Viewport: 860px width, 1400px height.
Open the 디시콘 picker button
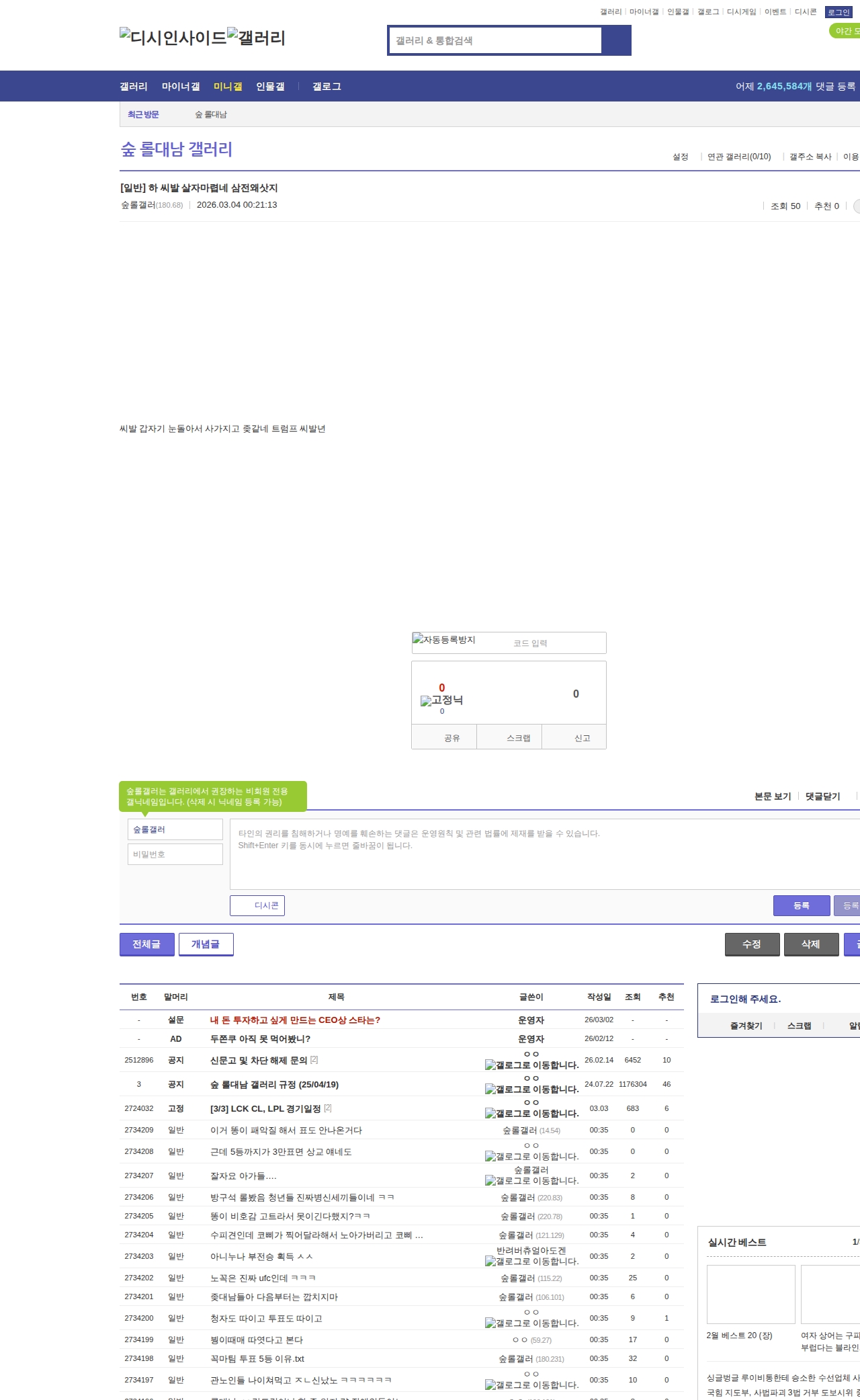pos(257,905)
